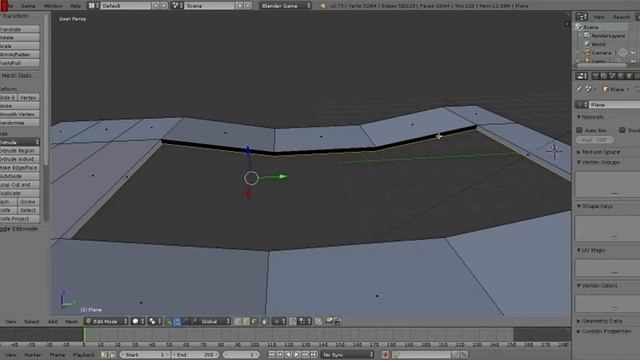This screenshot has width=640, height=360.
Task: Select the translate manipulator icon
Action: coord(177,322)
